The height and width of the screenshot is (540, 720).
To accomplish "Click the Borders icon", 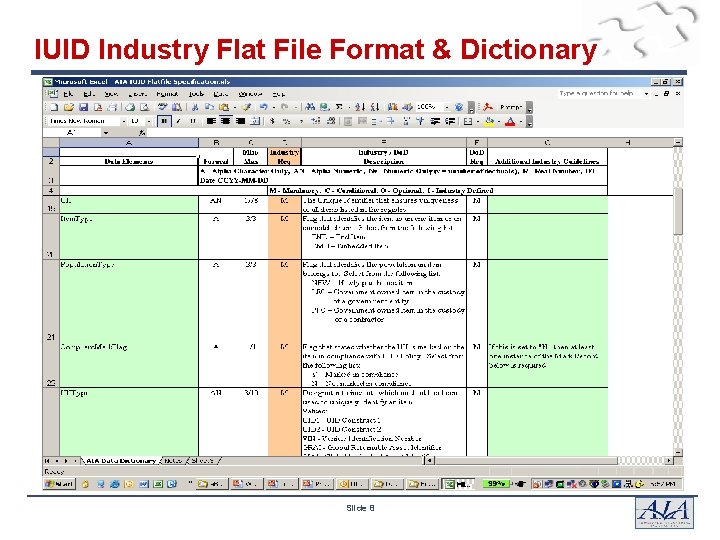I will 468,121.
